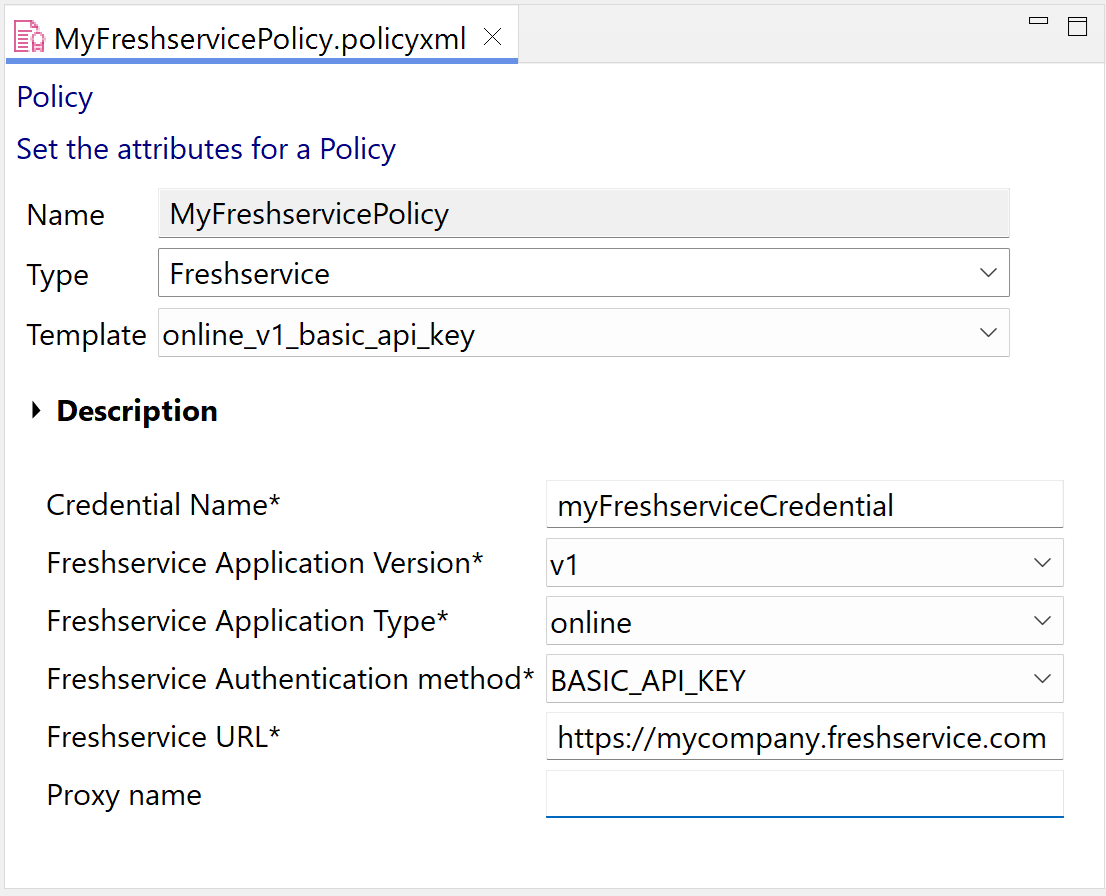Expand the Description section

pyautogui.click(x=36, y=411)
